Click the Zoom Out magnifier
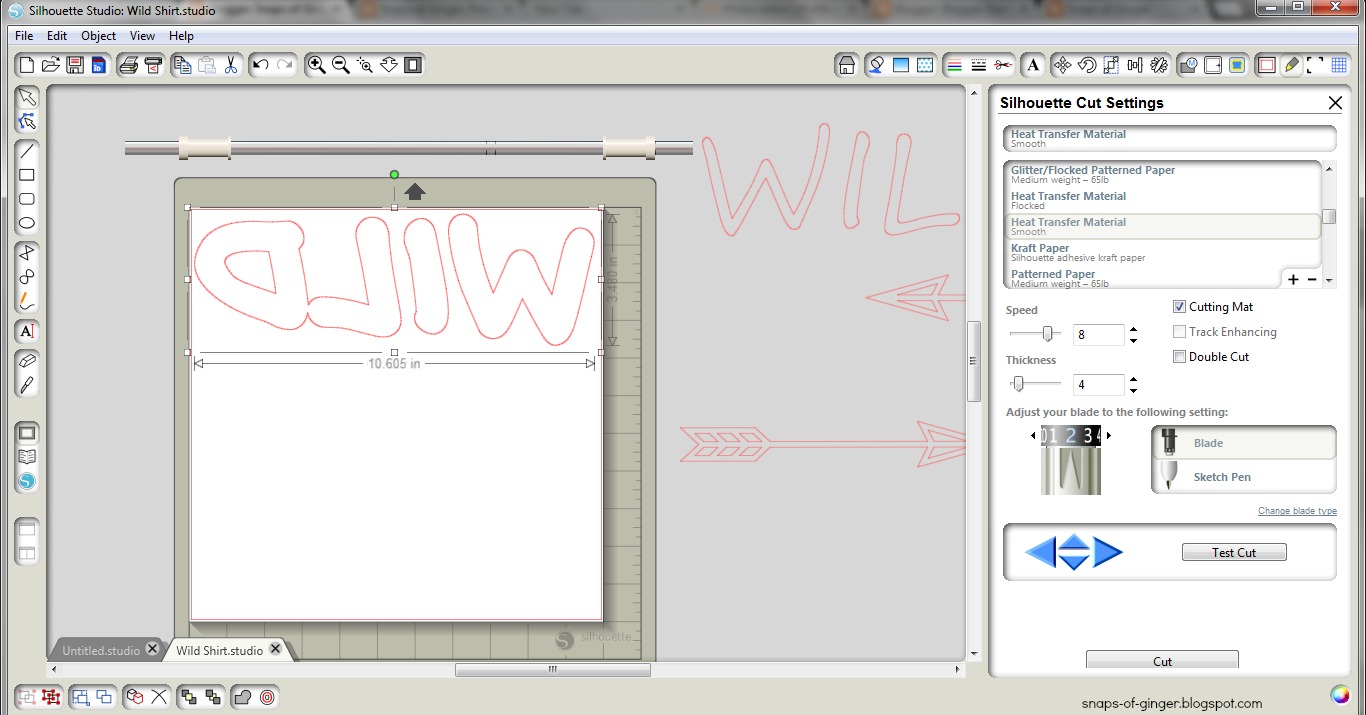The width and height of the screenshot is (1366, 715). pos(340,65)
